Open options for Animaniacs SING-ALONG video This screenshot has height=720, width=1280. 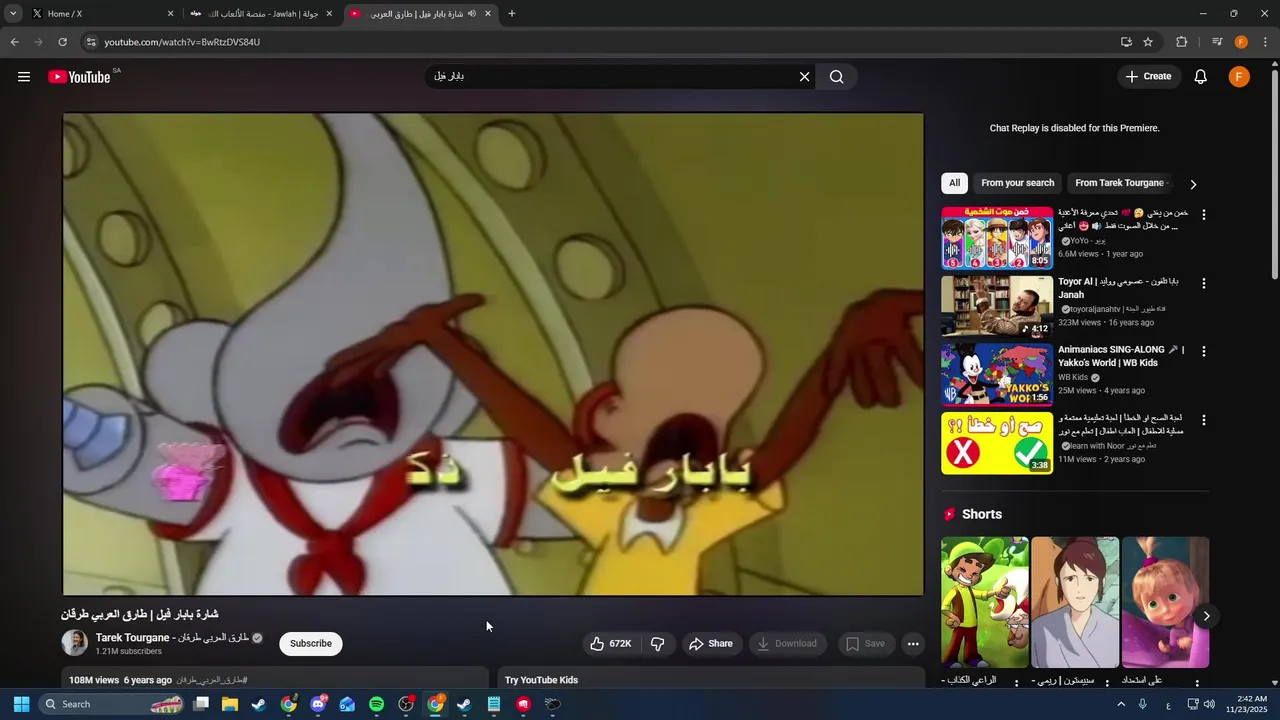pos(1203,352)
